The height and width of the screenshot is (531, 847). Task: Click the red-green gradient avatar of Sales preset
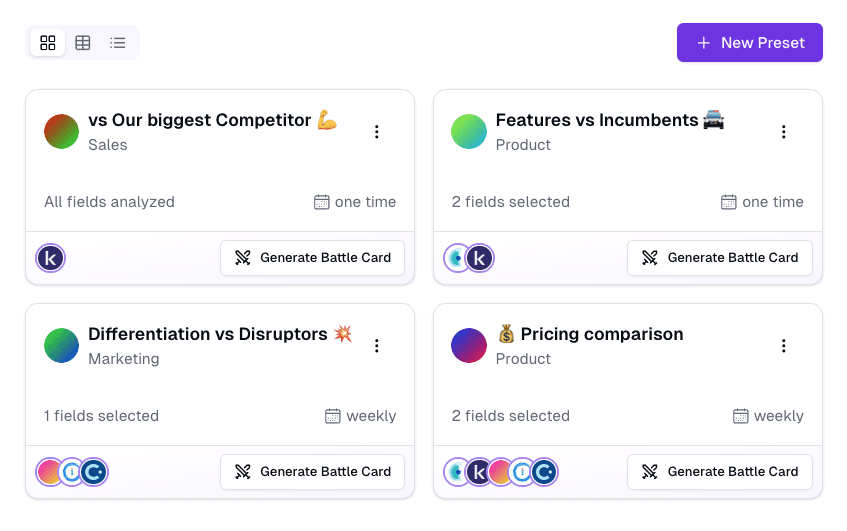[62, 131]
